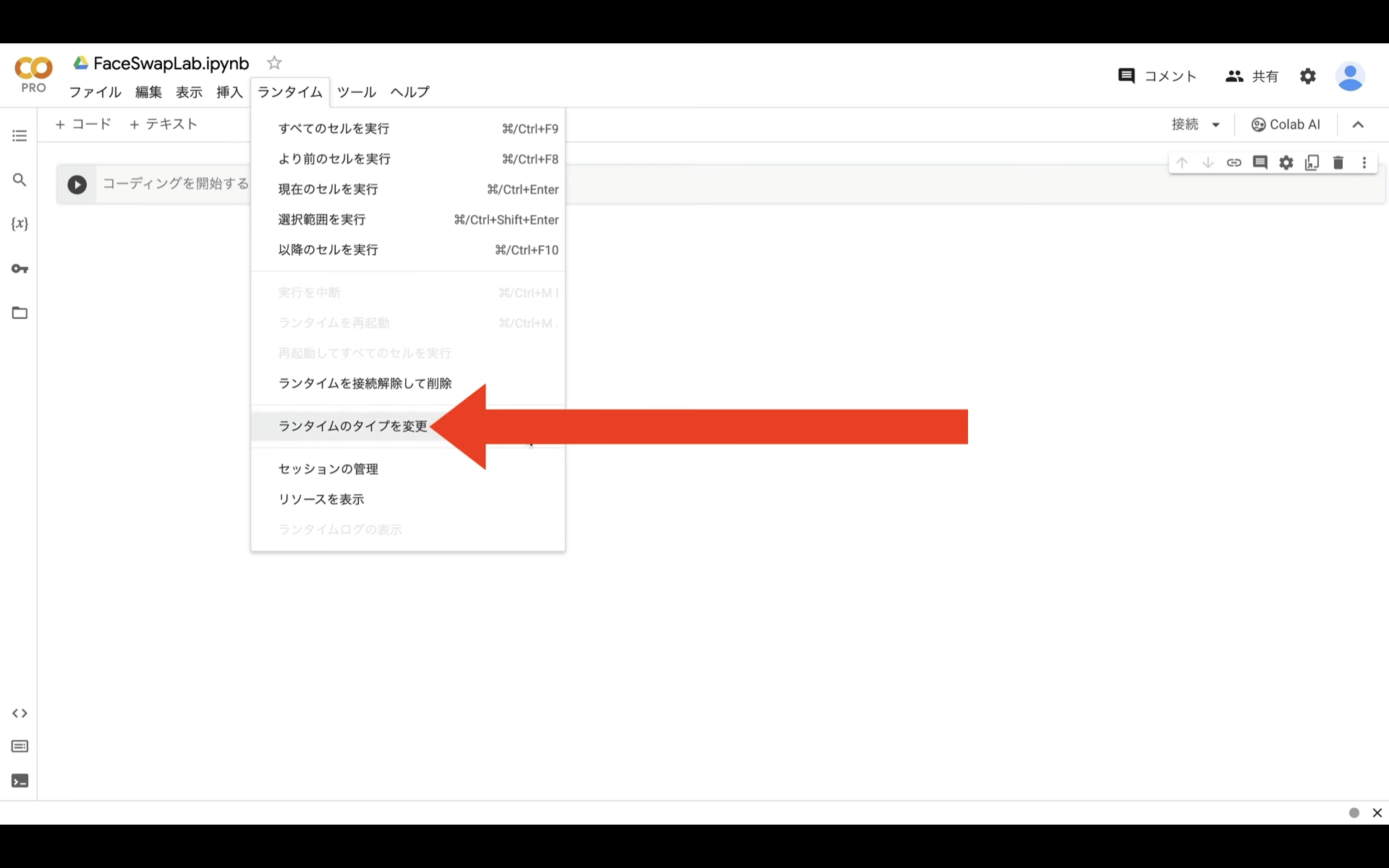
Task: Add a code cell with + コード
Action: [x=83, y=124]
